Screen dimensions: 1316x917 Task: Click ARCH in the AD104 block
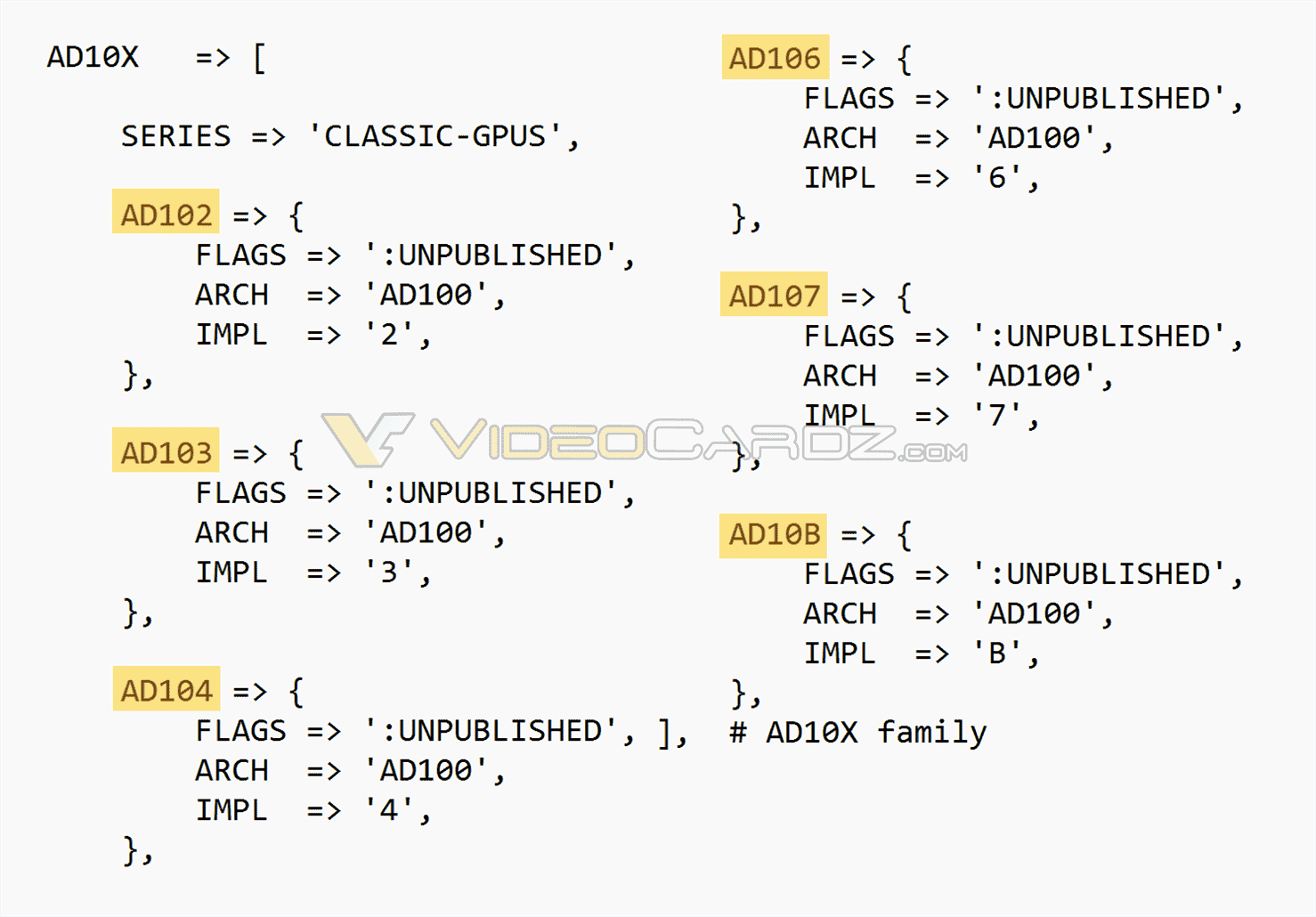pos(232,770)
